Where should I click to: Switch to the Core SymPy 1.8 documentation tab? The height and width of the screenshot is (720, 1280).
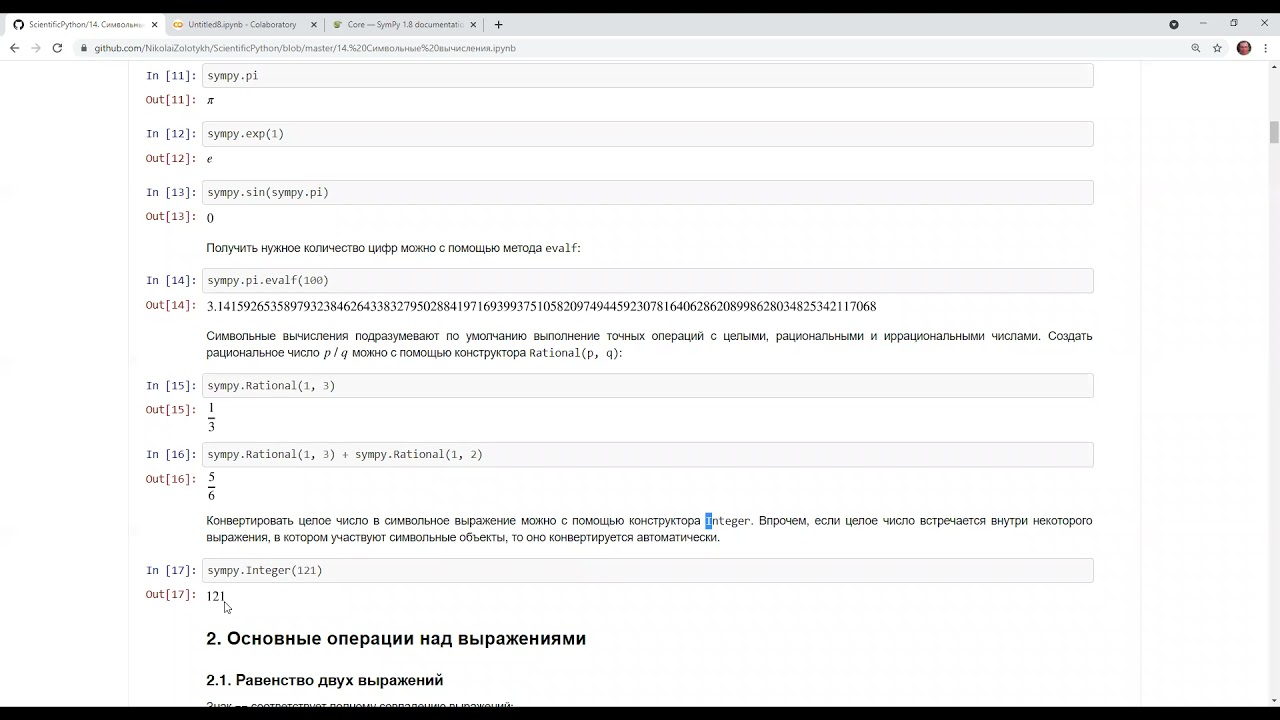tap(404, 24)
